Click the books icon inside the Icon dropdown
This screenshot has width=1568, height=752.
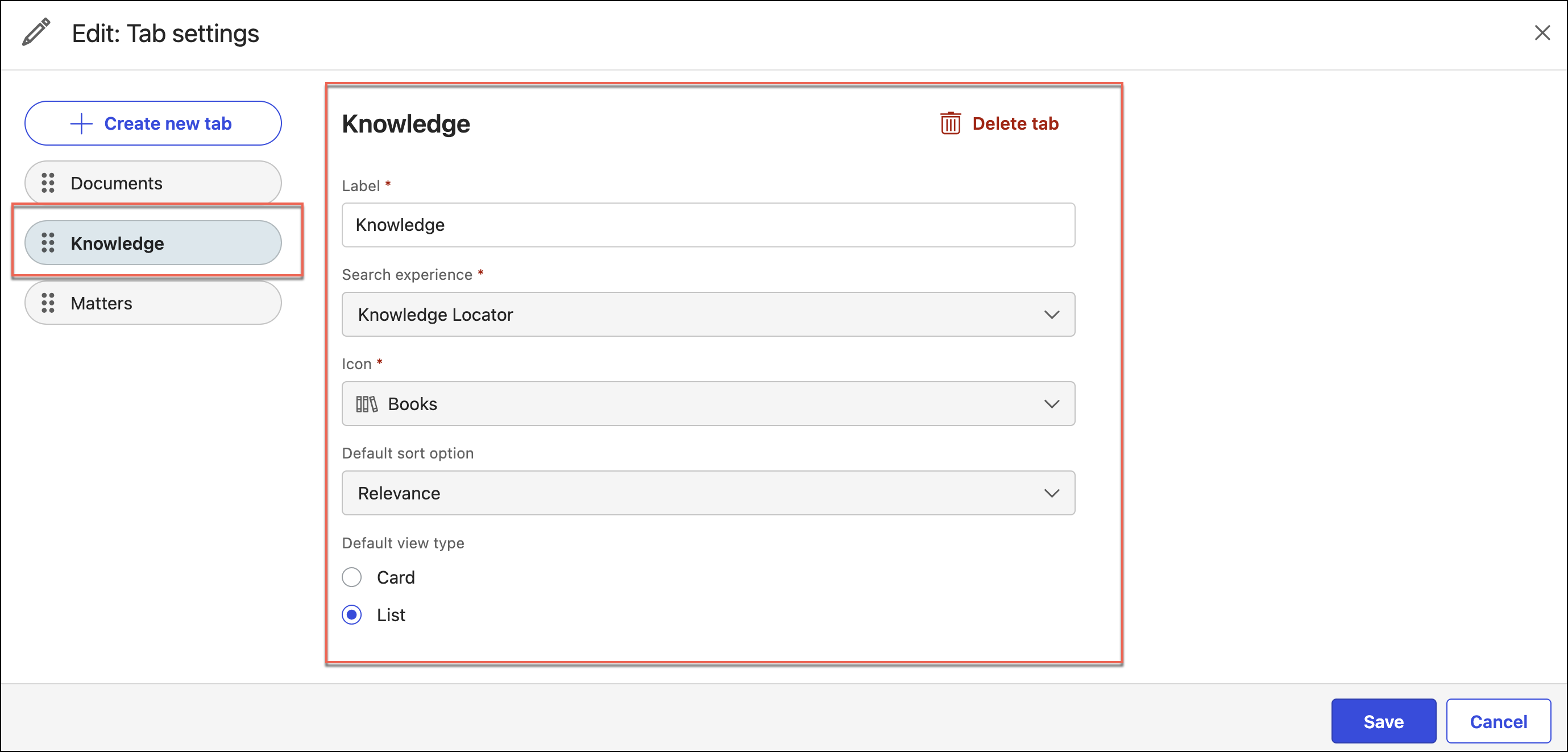(x=367, y=404)
